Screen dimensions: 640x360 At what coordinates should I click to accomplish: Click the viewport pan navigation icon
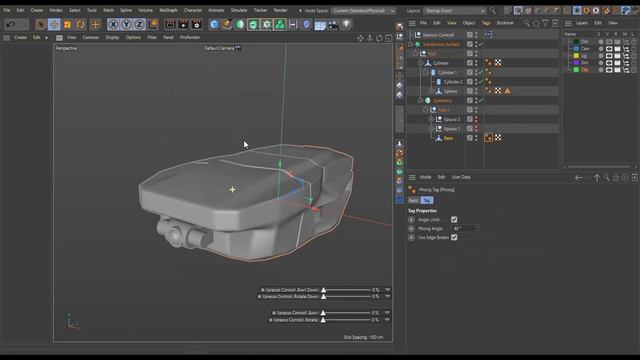(x=360, y=38)
